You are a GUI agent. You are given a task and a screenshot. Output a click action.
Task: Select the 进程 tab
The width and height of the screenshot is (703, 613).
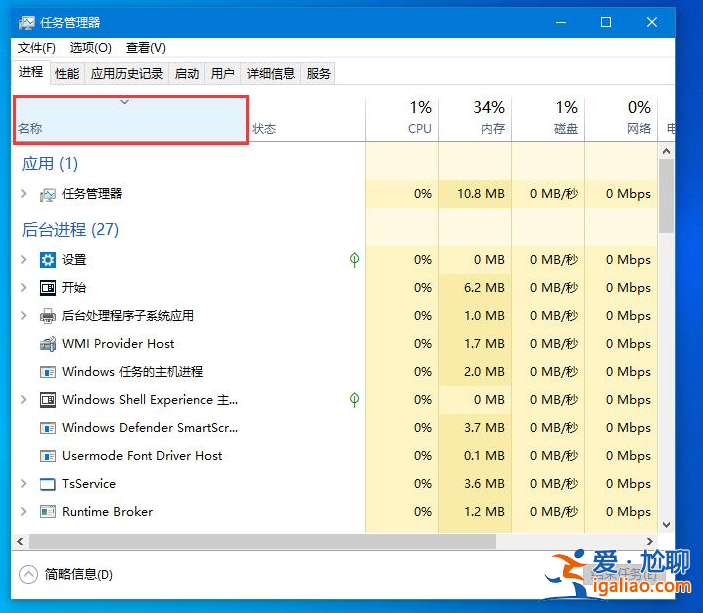tap(31, 72)
